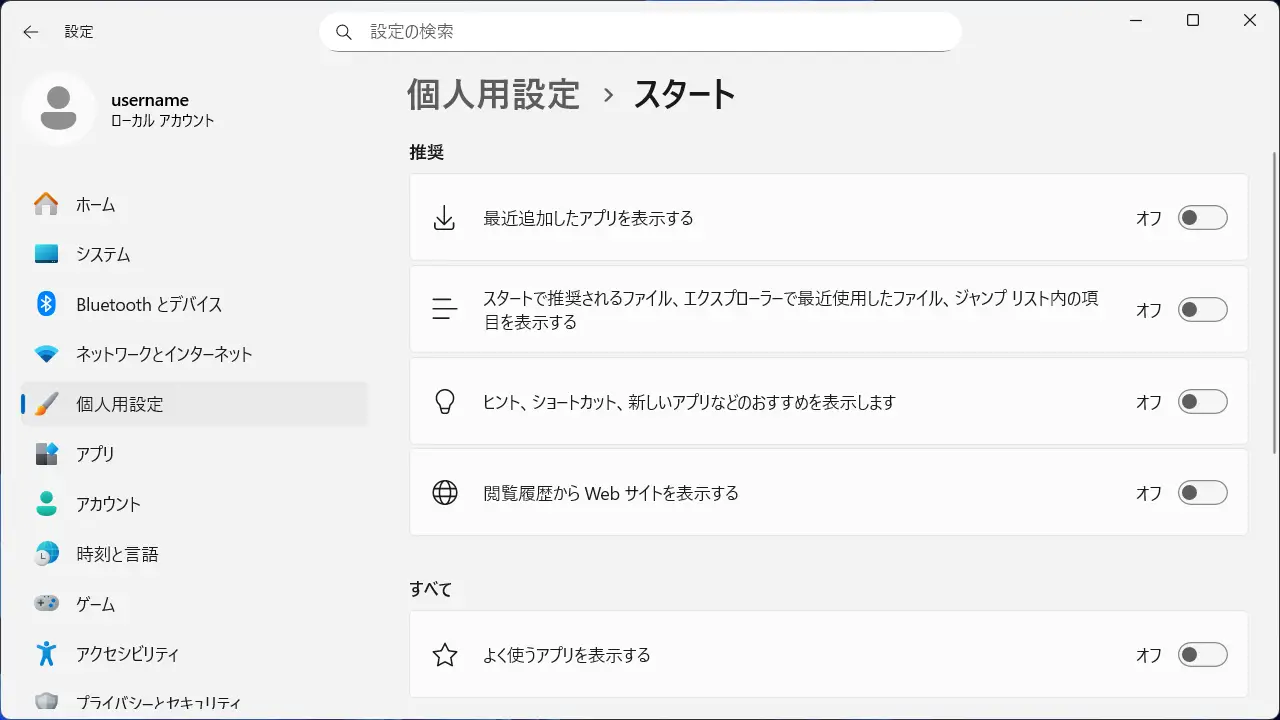Click the アクセシビリティ figure icon
This screenshot has height=720, width=1280.
coord(46,654)
